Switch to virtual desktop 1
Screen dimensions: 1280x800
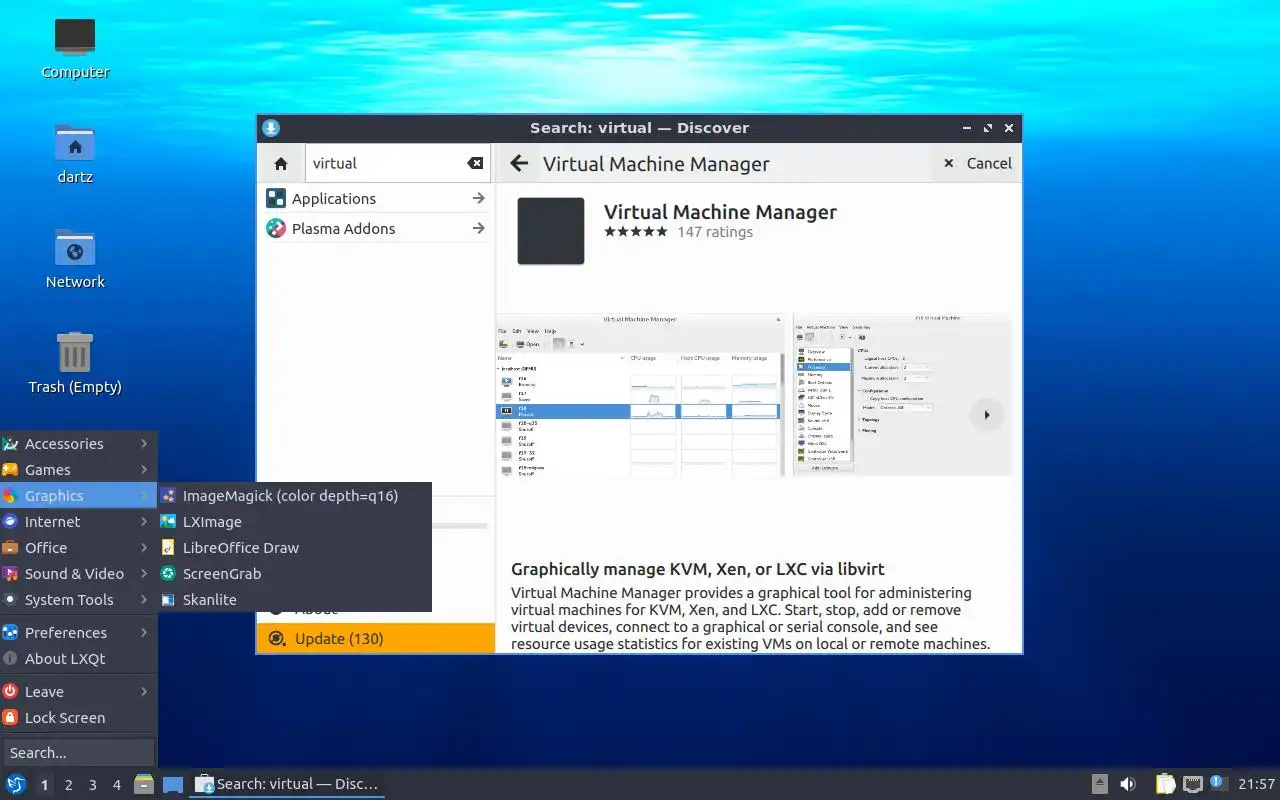(x=44, y=785)
